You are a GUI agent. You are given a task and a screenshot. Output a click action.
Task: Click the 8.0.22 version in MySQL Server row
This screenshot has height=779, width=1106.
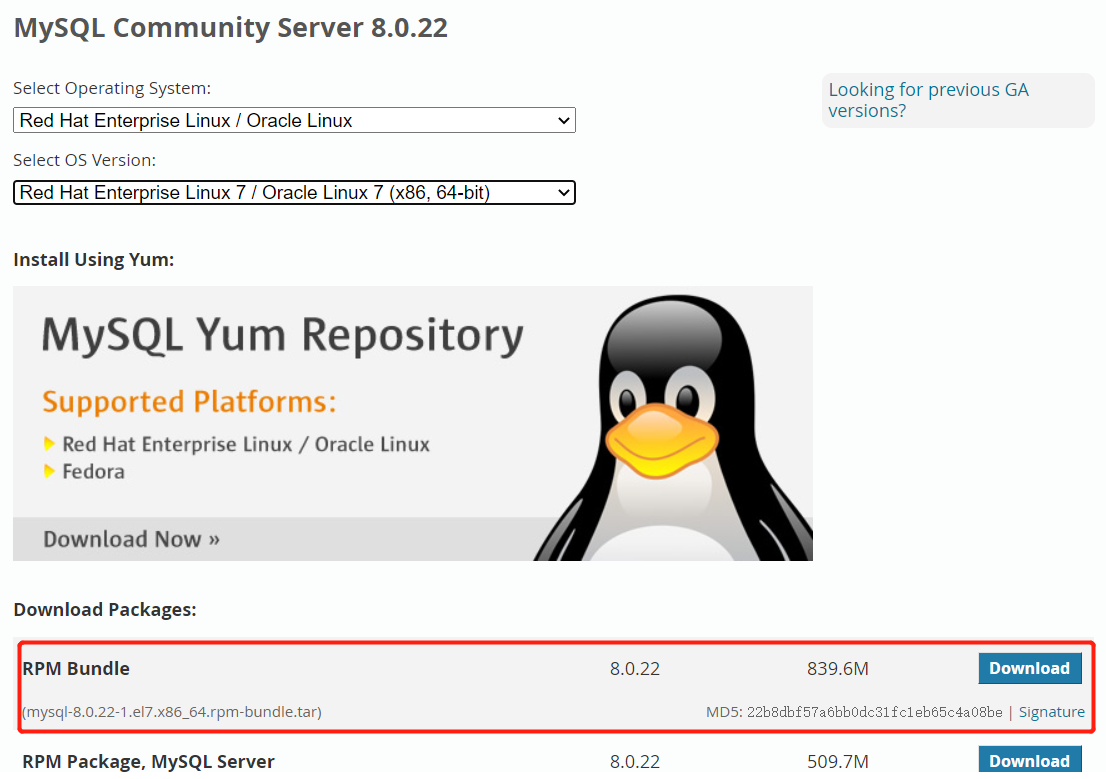click(635, 761)
